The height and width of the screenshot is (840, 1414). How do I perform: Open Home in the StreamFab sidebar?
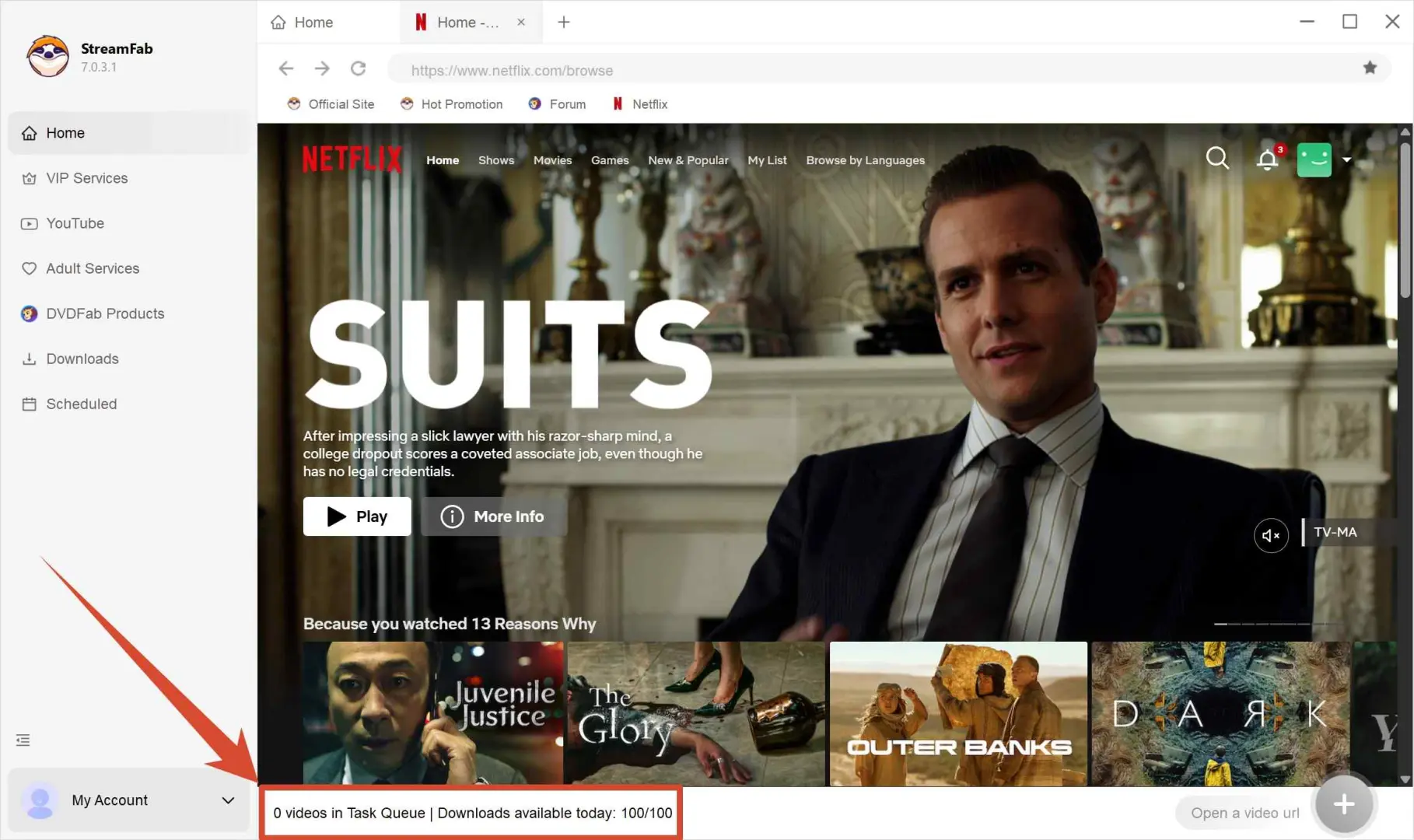pos(129,133)
